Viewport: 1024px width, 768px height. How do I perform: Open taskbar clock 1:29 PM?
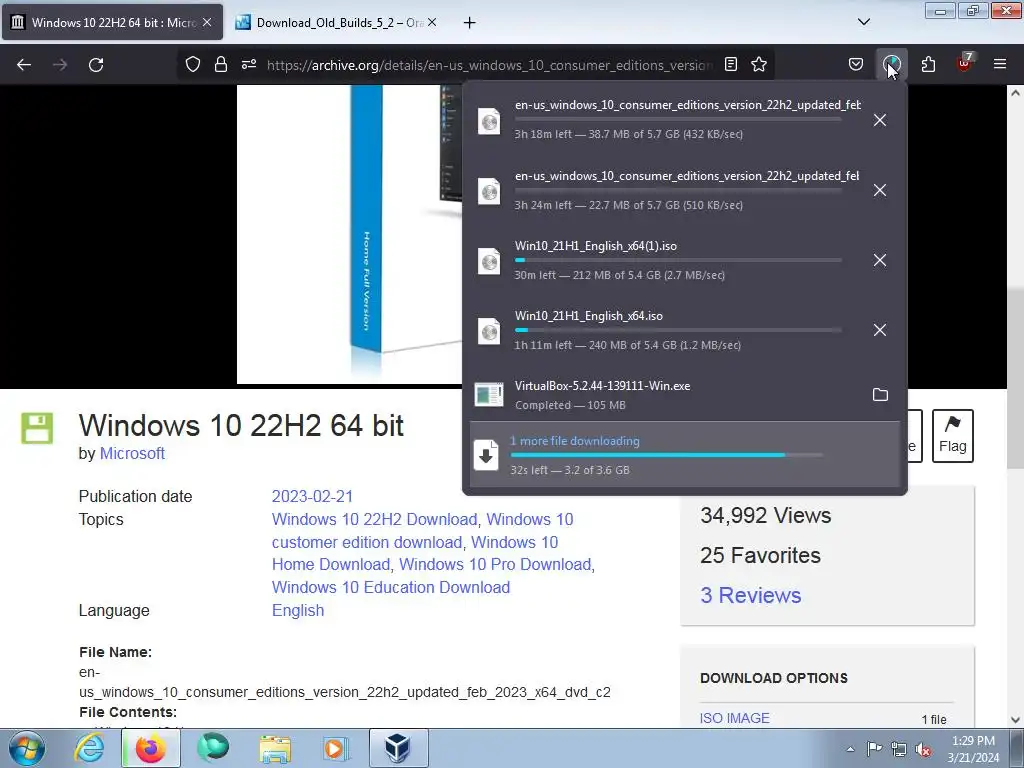pos(973,749)
